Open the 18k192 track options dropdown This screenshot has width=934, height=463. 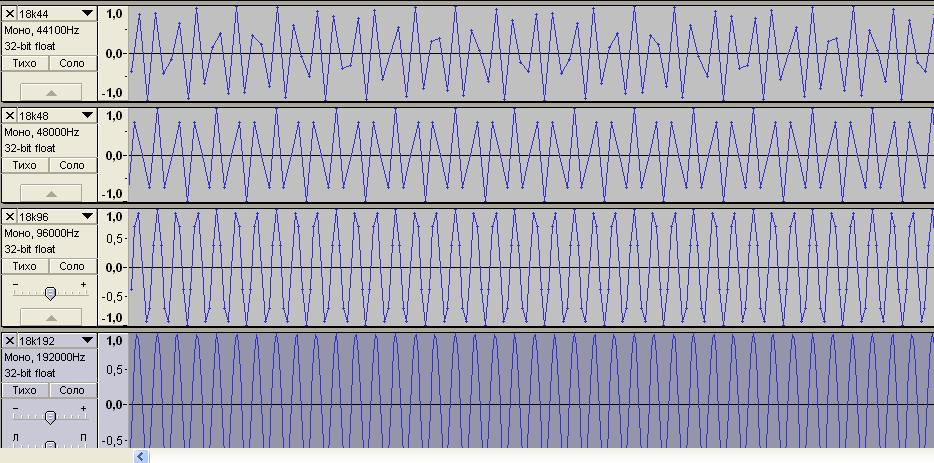87,341
